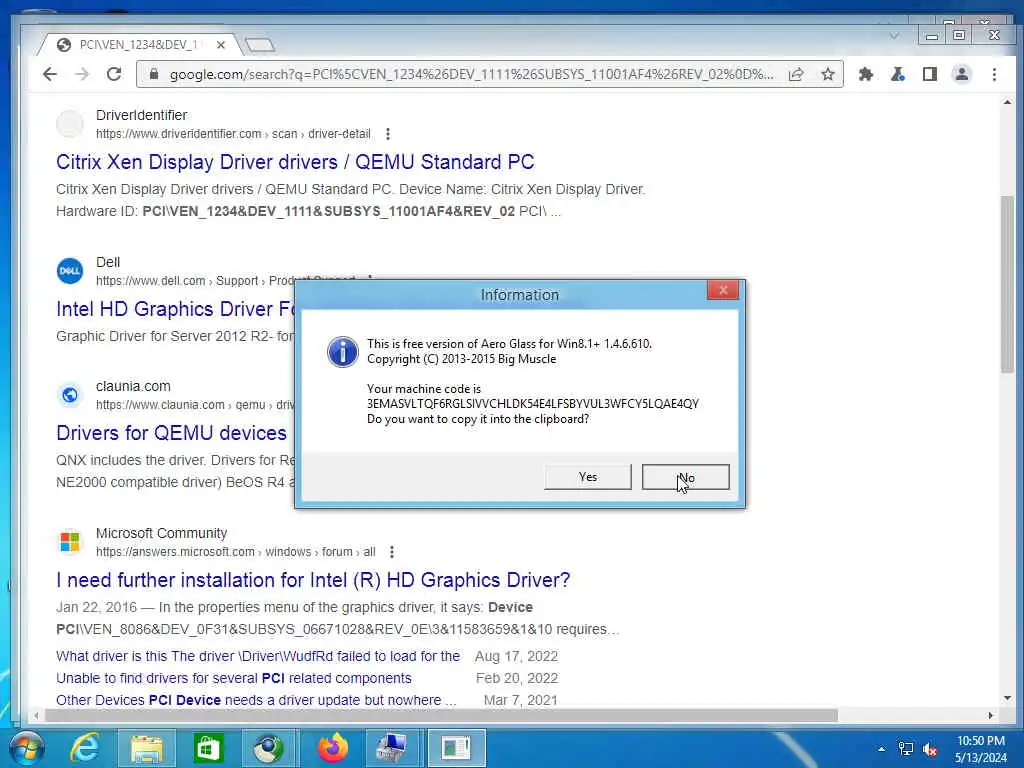Click Yes to copy machine code

click(588, 477)
